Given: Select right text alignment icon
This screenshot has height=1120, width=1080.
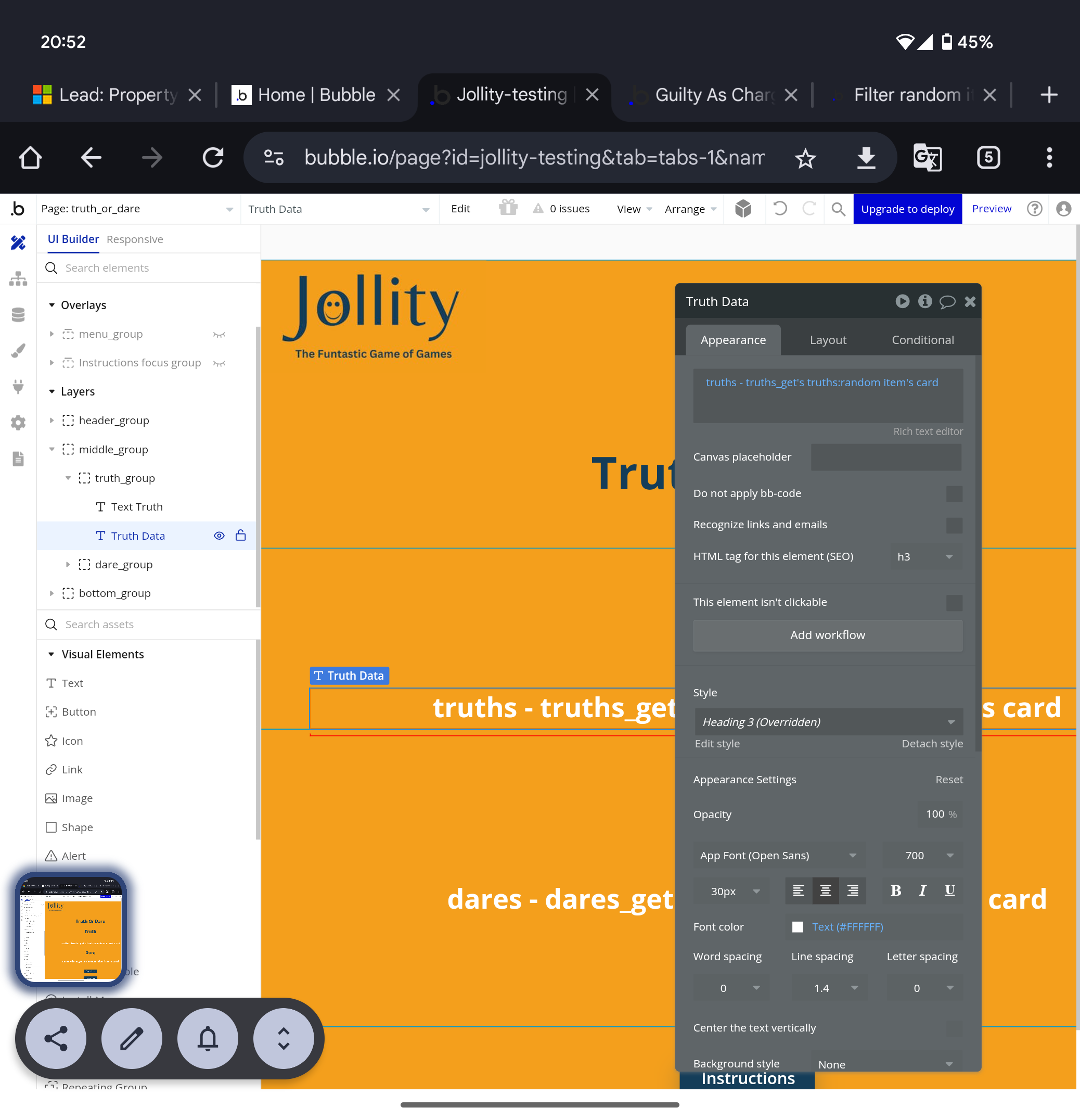Looking at the screenshot, I should tap(852, 890).
